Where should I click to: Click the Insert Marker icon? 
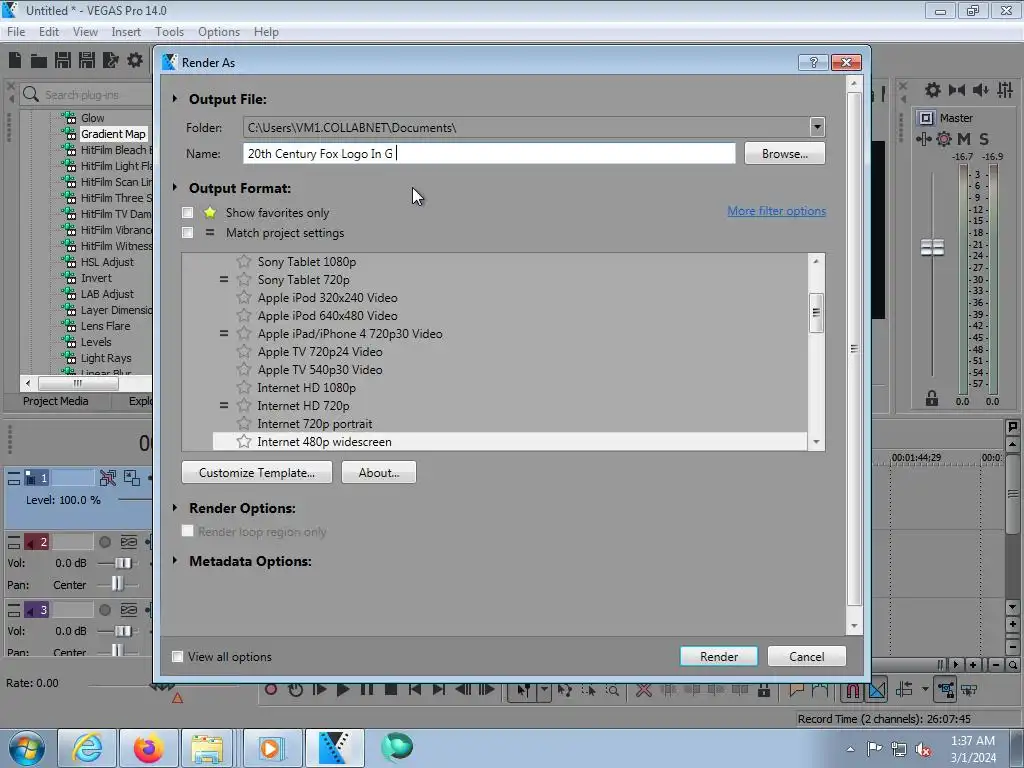[796, 690]
